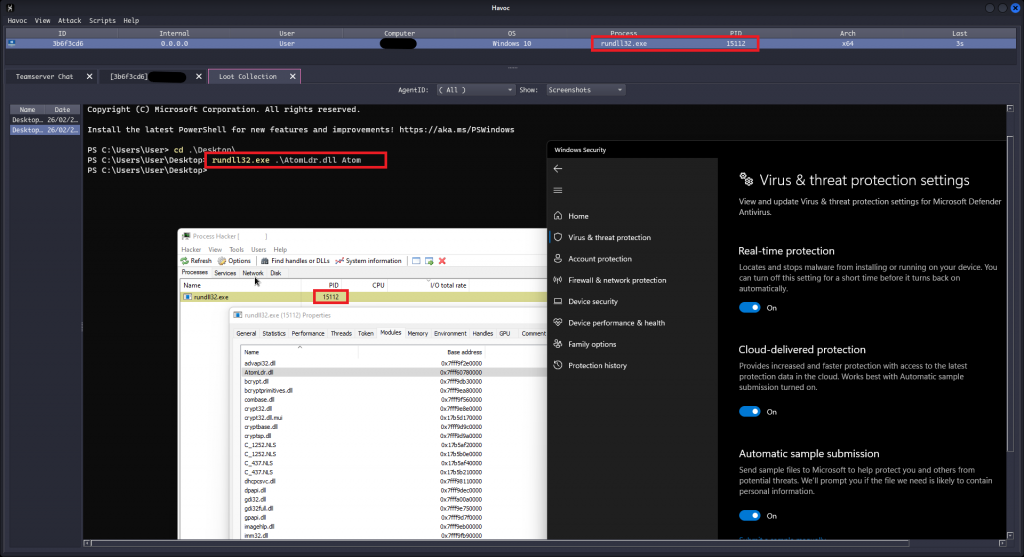Disable Cloud-delivered protection toggle

tap(749, 411)
